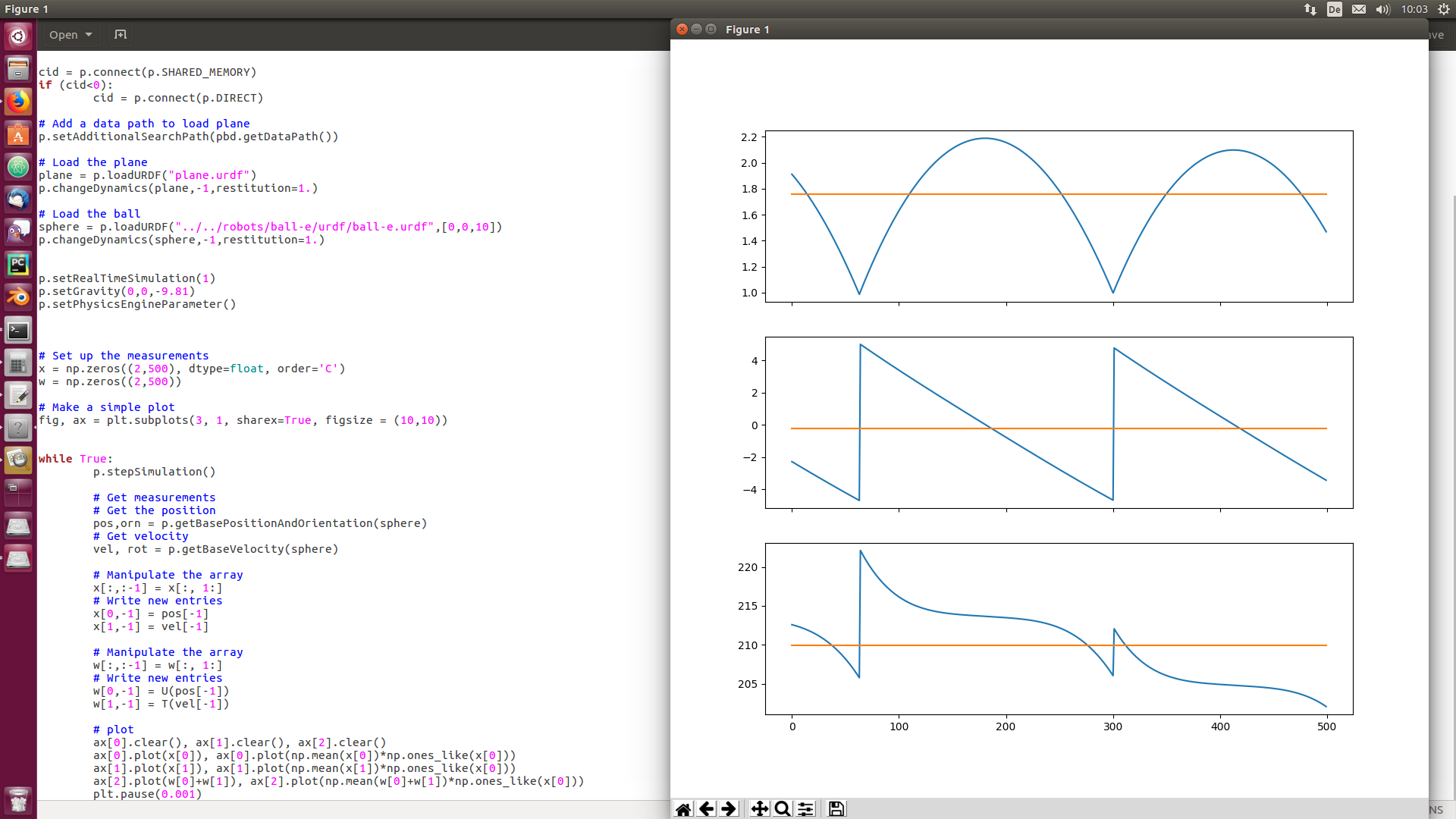Save the figure using the floppy disk icon
This screenshot has width=1456, height=819.
tap(835, 808)
